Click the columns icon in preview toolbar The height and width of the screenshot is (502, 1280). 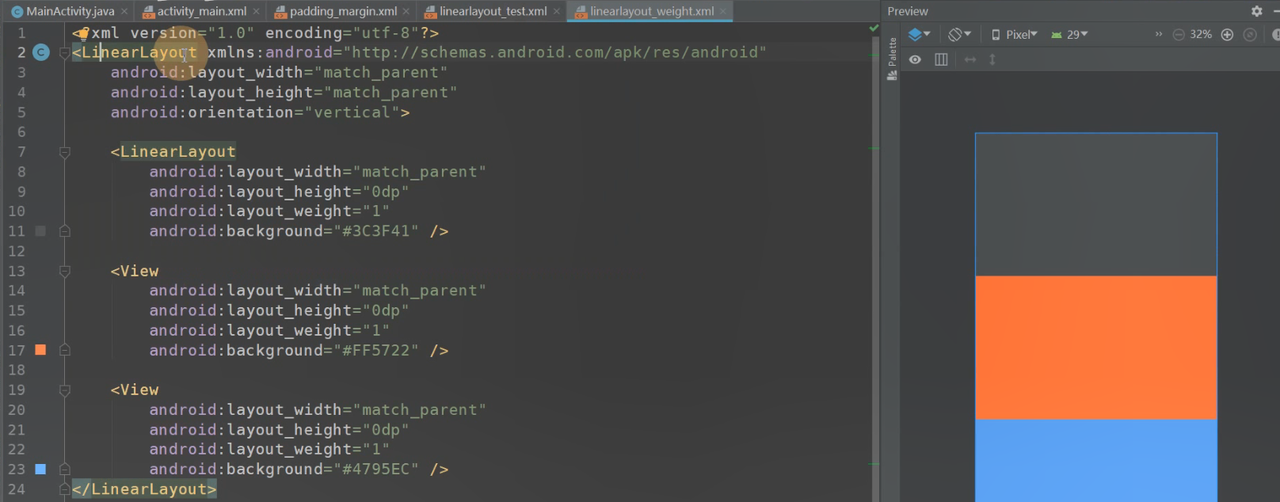pyautogui.click(x=941, y=60)
